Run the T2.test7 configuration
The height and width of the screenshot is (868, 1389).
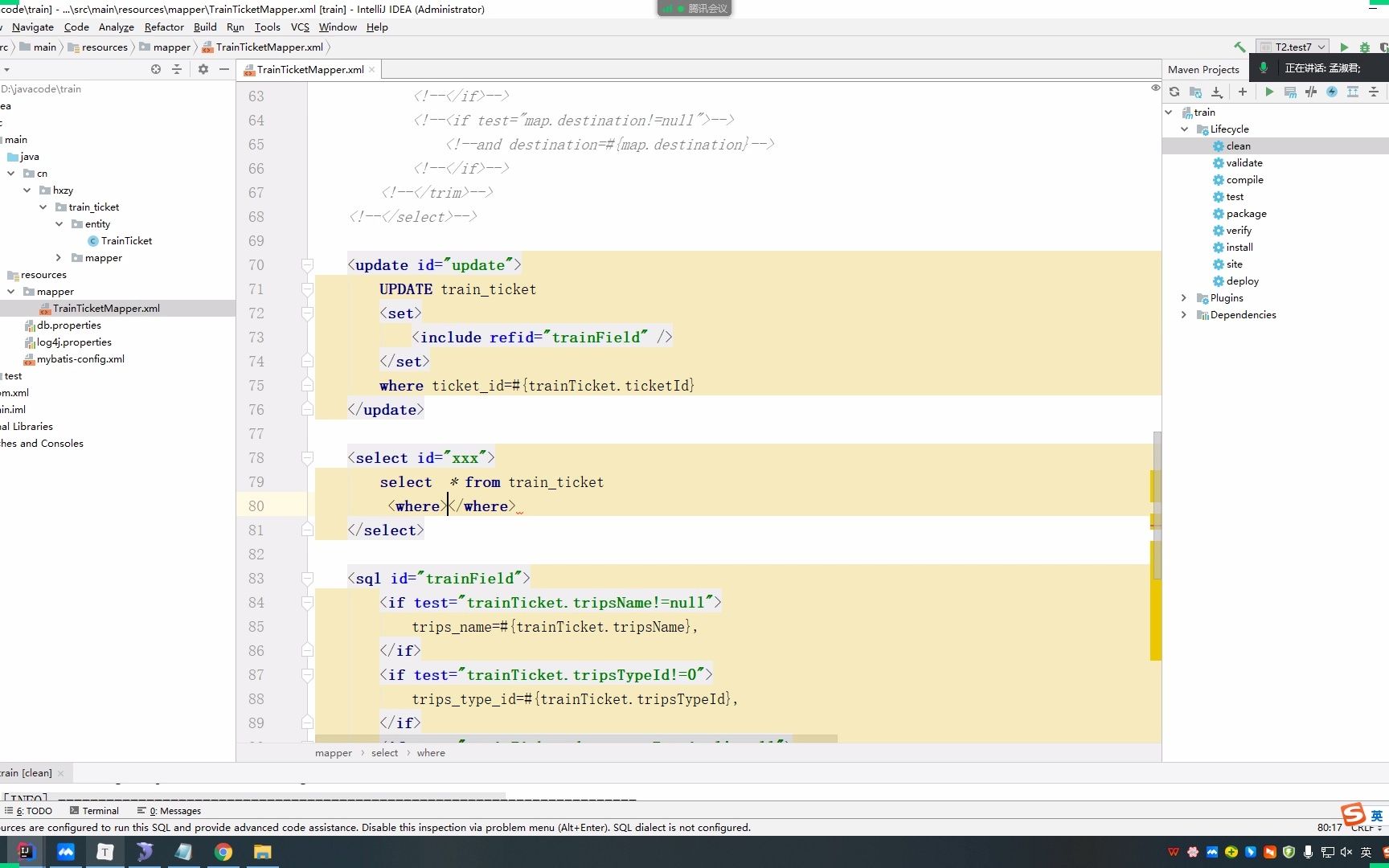pyautogui.click(x=1344, y=47)
